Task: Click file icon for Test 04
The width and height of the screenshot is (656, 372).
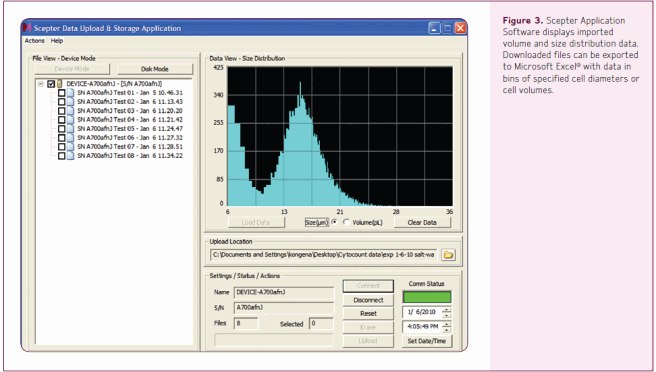Action: pos(70,120)
